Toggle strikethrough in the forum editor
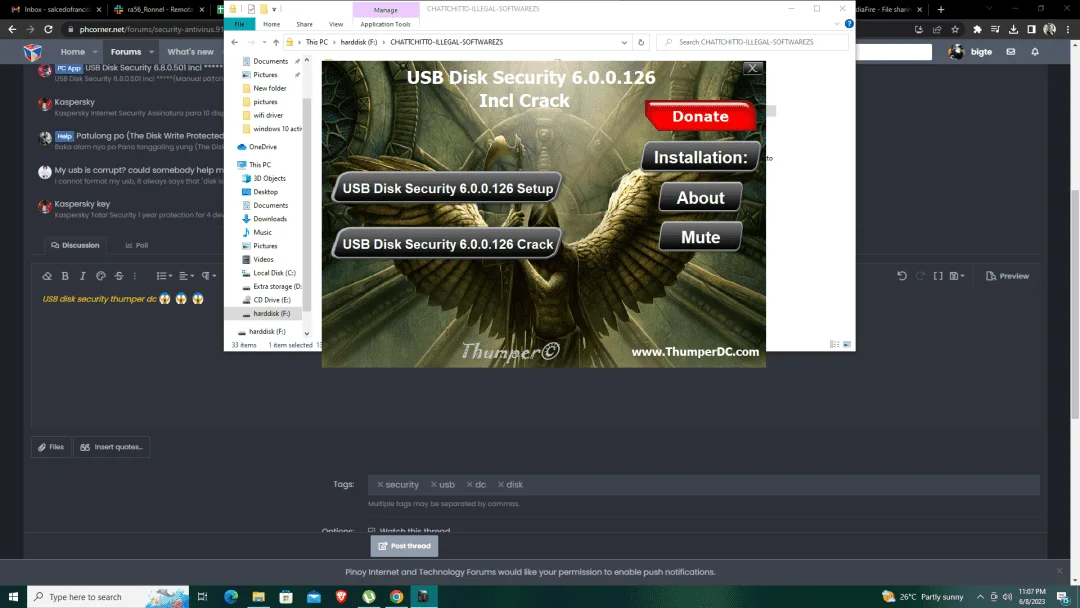 point(119,276)
